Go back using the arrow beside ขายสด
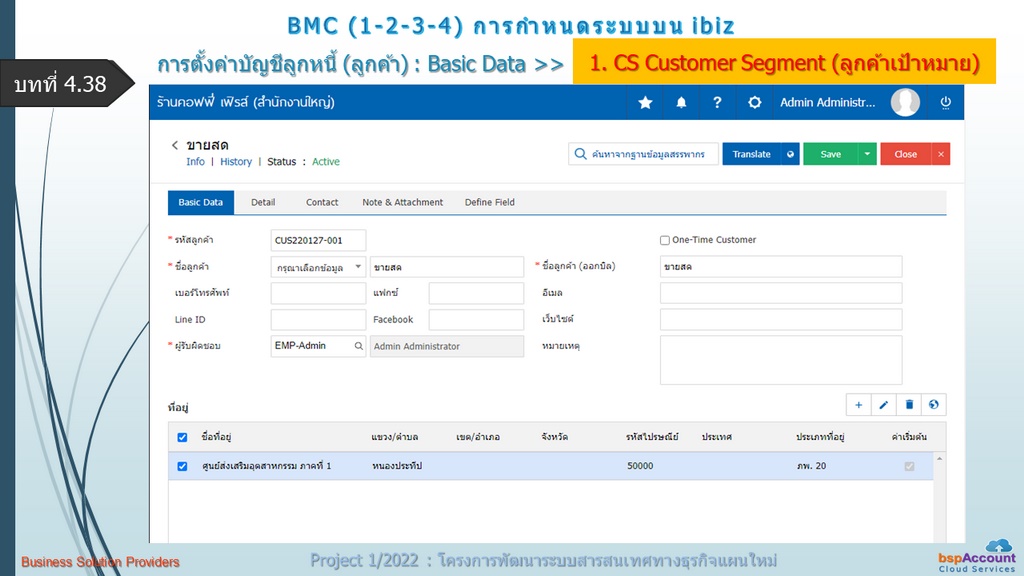The height and width of the screenshot is (576, 1024). tap(174, 145)
